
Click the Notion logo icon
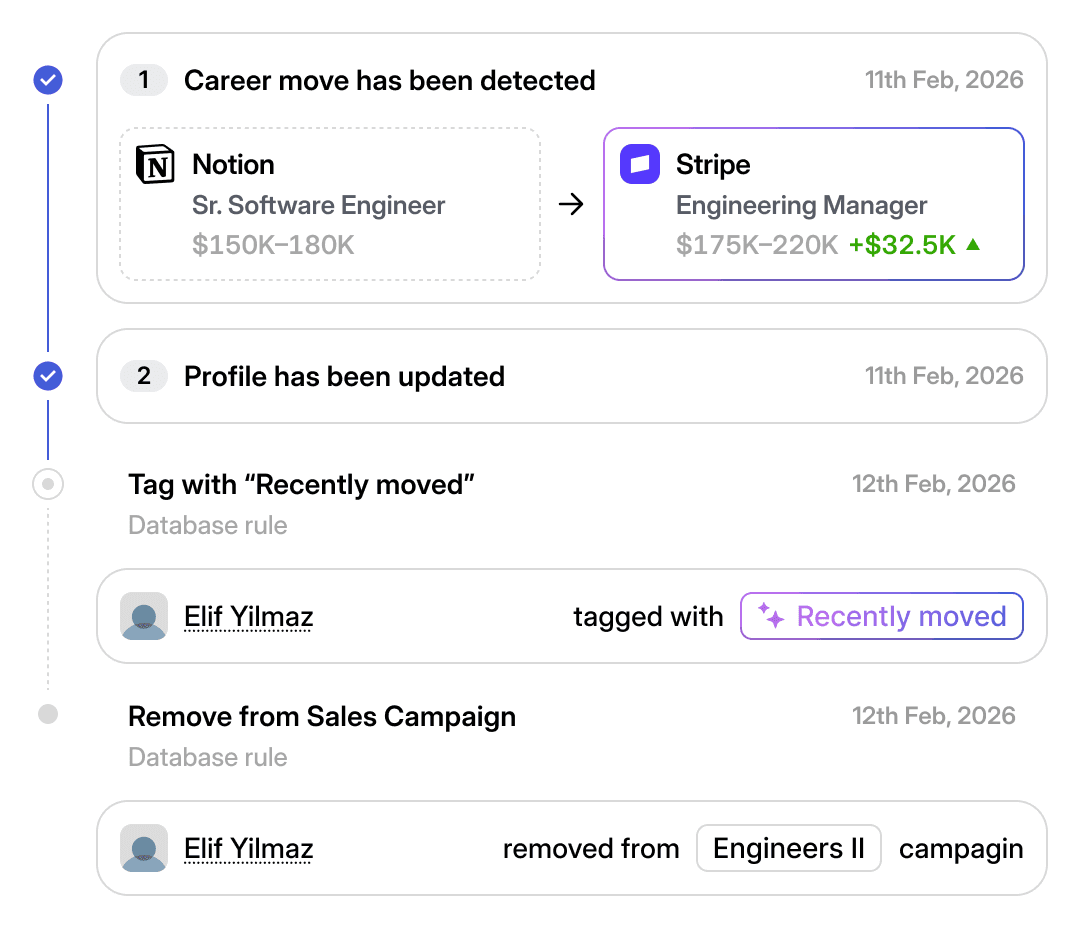click(x=155, y=165)
